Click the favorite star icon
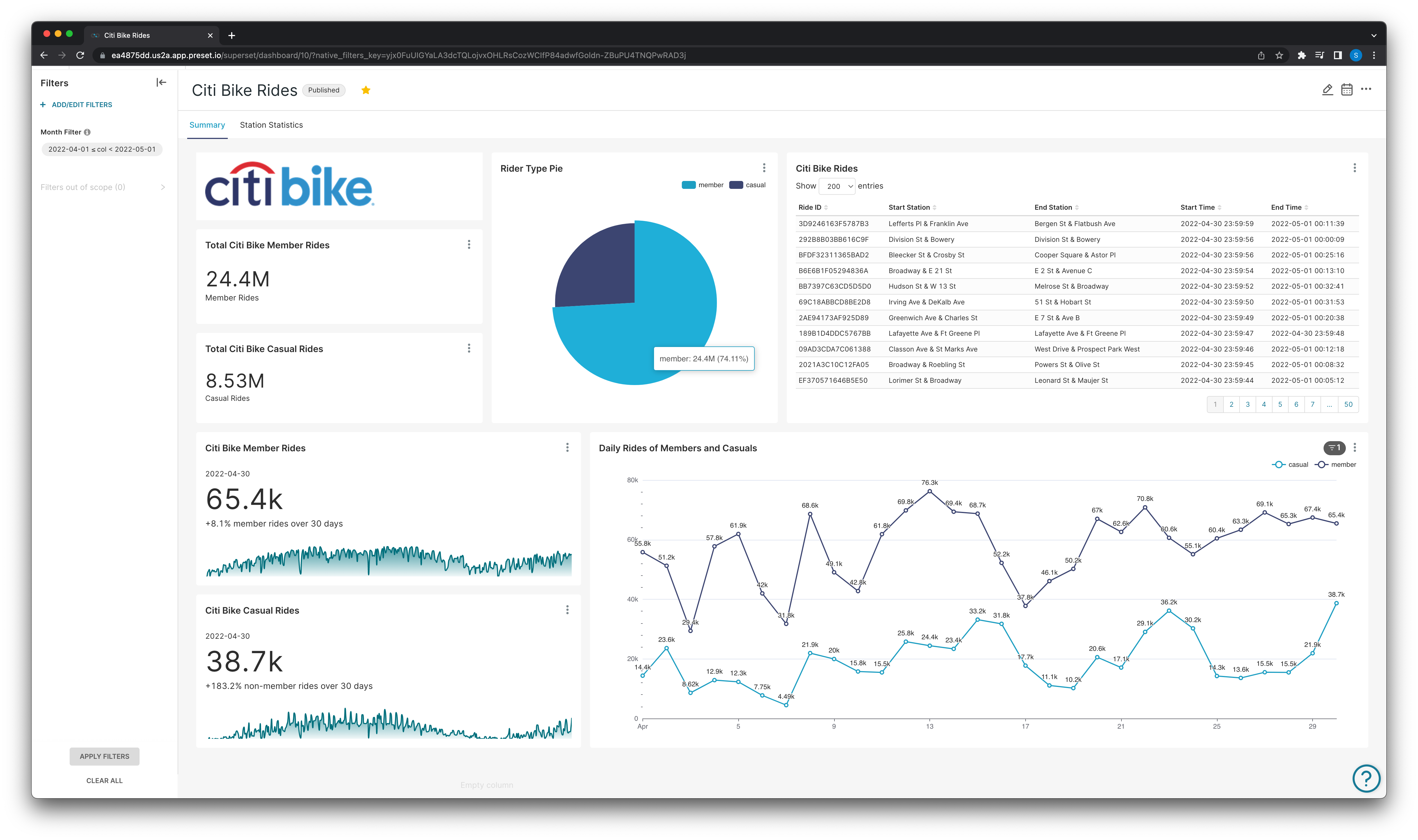This screenshot has width=1418, height=840. coord(366,90)
